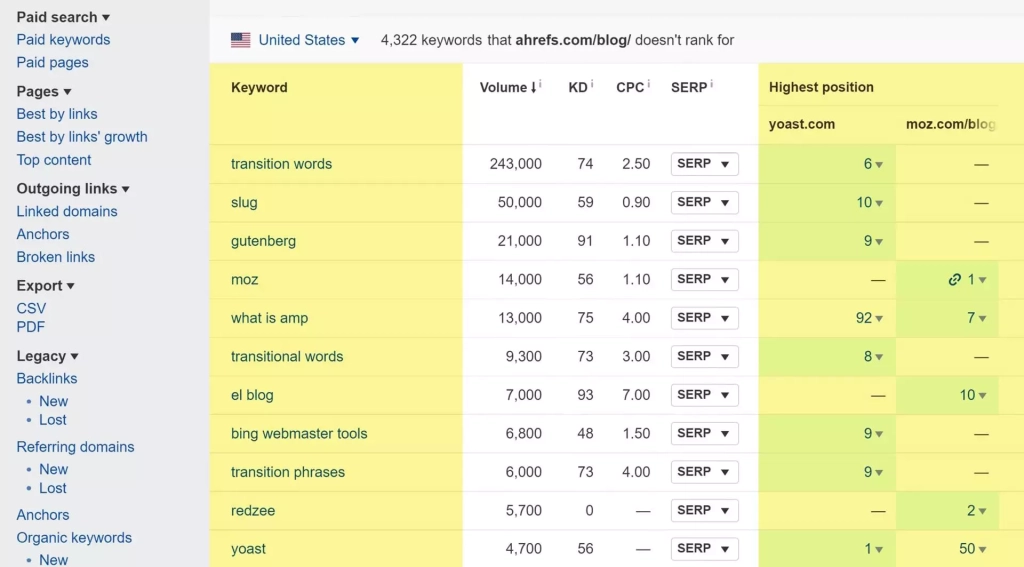The width and height of the screenshot is (1024, 567).
Task: Open moz.com/blog position 50 for yoast
Action: [973, 549]
